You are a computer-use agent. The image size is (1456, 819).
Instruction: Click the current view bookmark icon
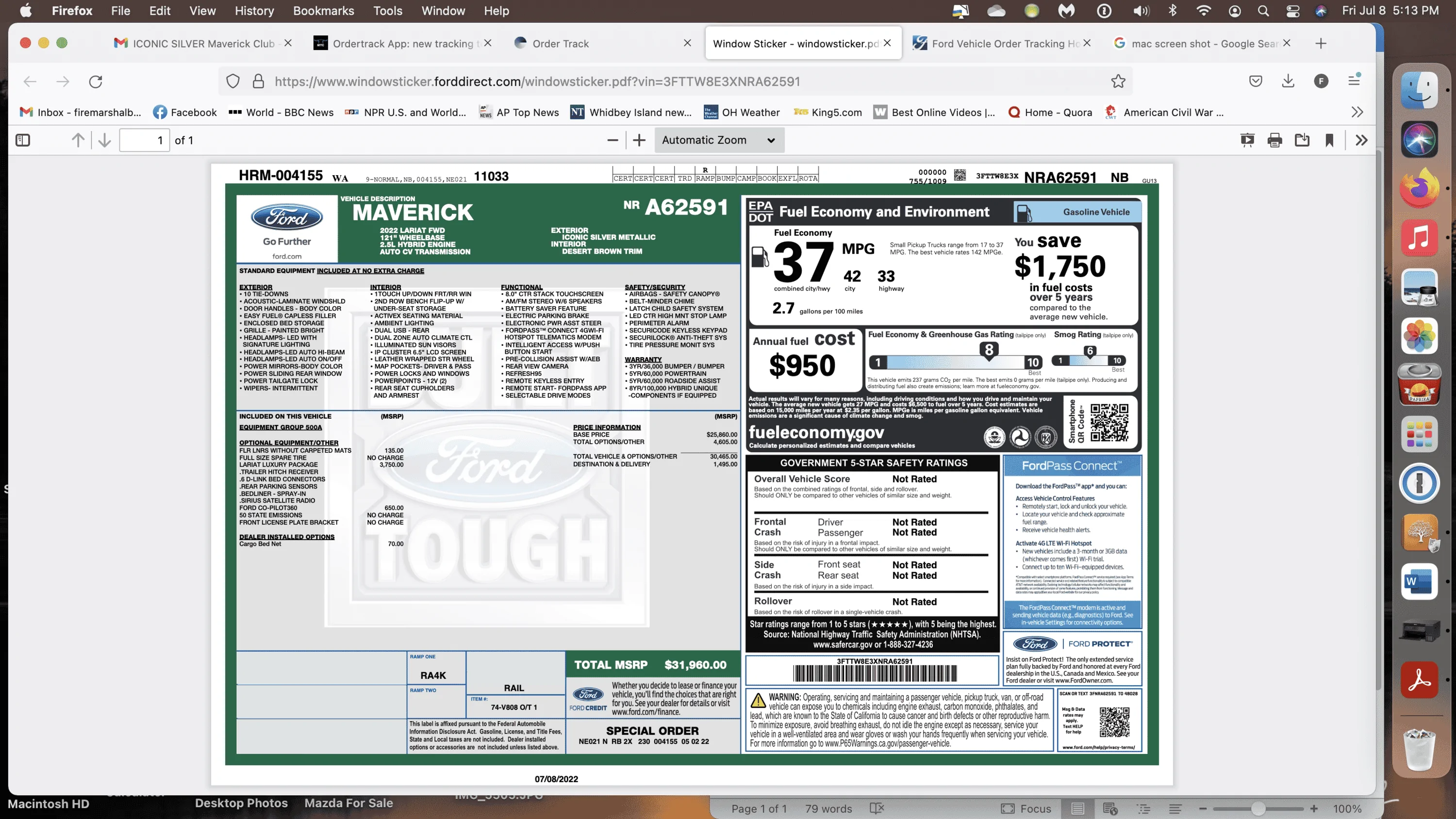pyautogui.click(x=1329, y=140)
